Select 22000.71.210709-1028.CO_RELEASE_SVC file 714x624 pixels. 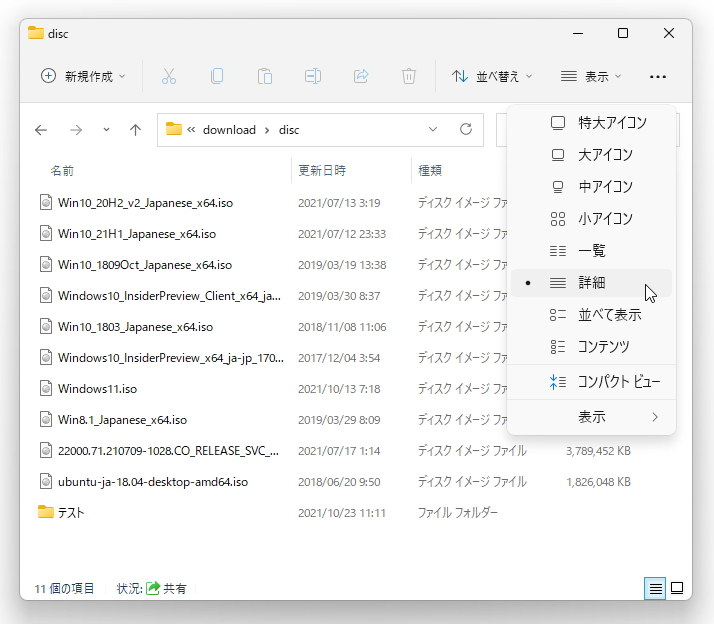(x=168, y=450)
